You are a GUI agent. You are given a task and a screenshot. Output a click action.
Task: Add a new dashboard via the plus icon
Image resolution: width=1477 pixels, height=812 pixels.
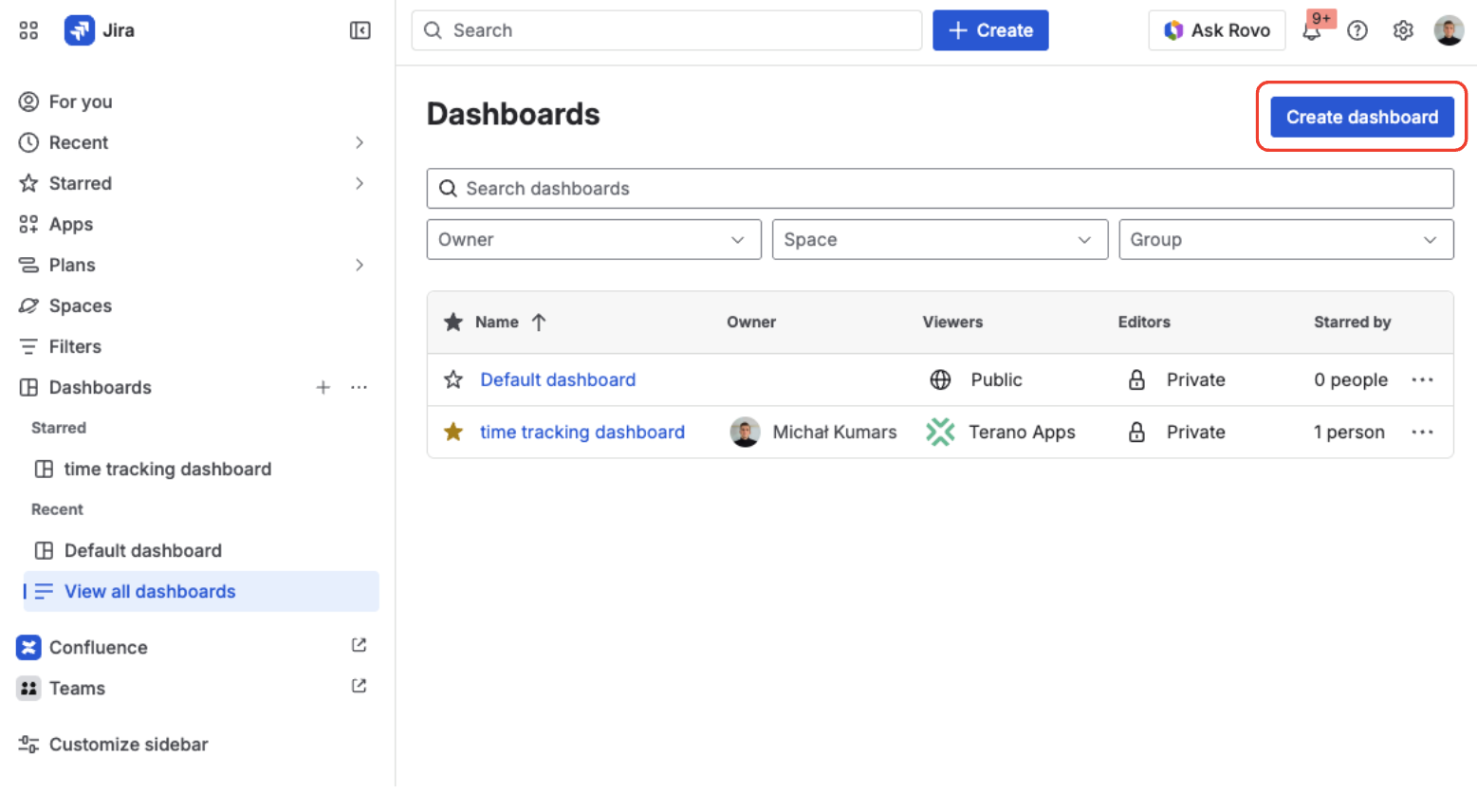click(323, 387)
